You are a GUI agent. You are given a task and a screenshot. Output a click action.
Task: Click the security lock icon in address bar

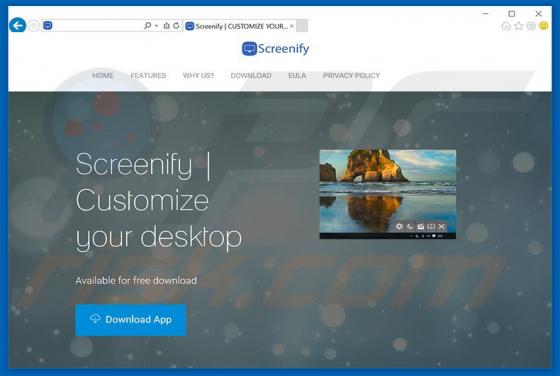166,25
